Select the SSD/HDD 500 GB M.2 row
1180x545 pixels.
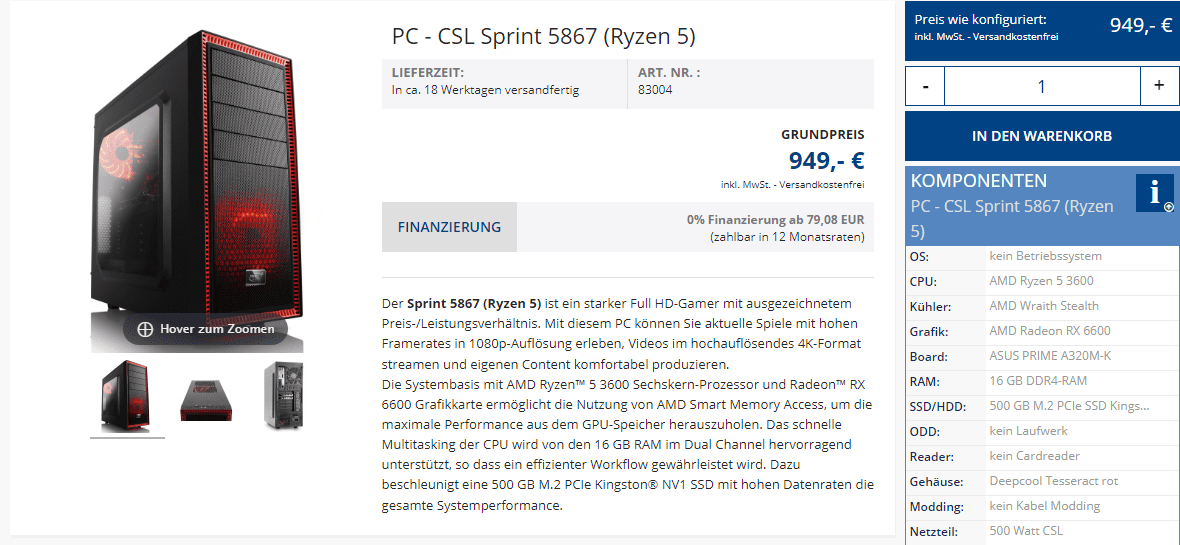tap(1041, 406)
